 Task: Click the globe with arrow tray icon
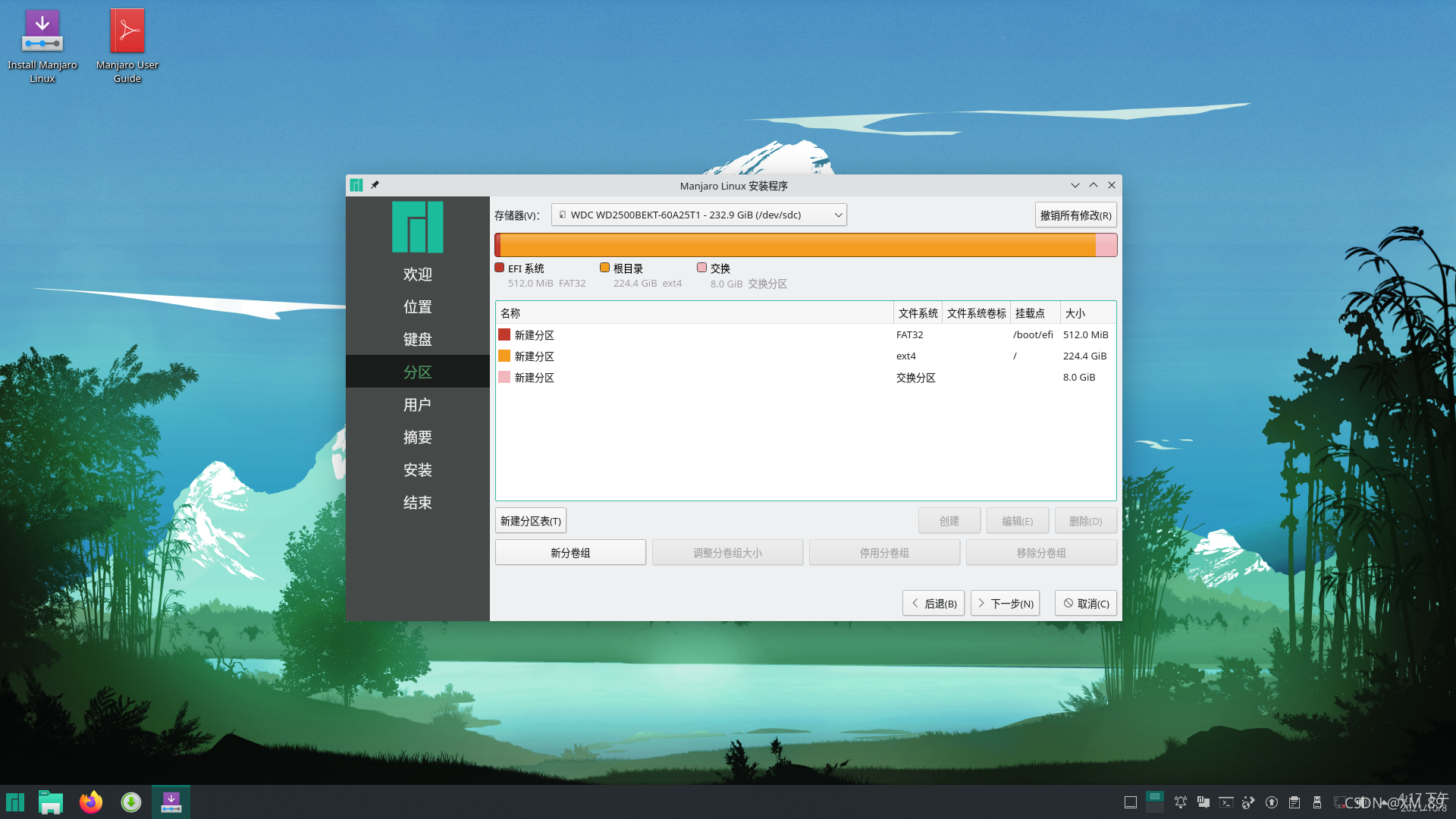[x=1249, y=802]
